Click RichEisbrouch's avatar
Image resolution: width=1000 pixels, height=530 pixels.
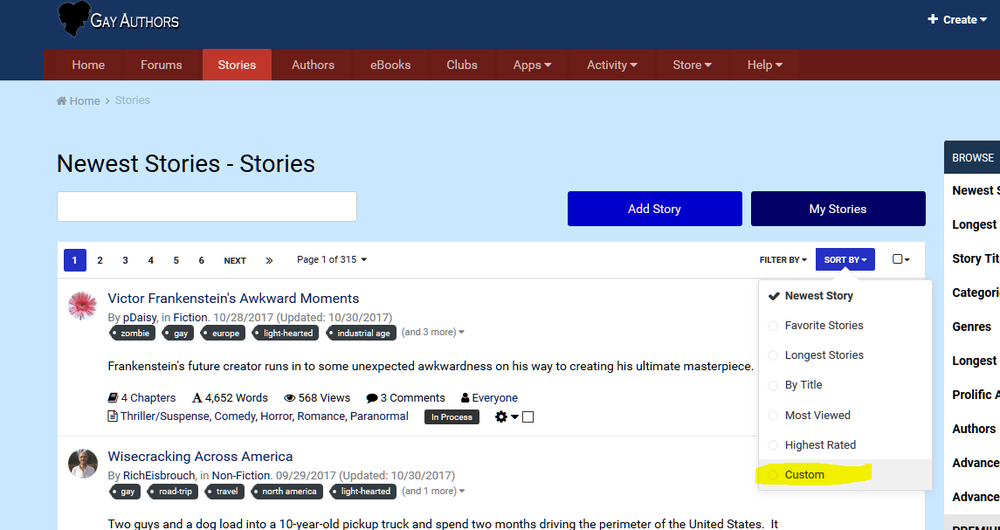[x=83, y=464]
